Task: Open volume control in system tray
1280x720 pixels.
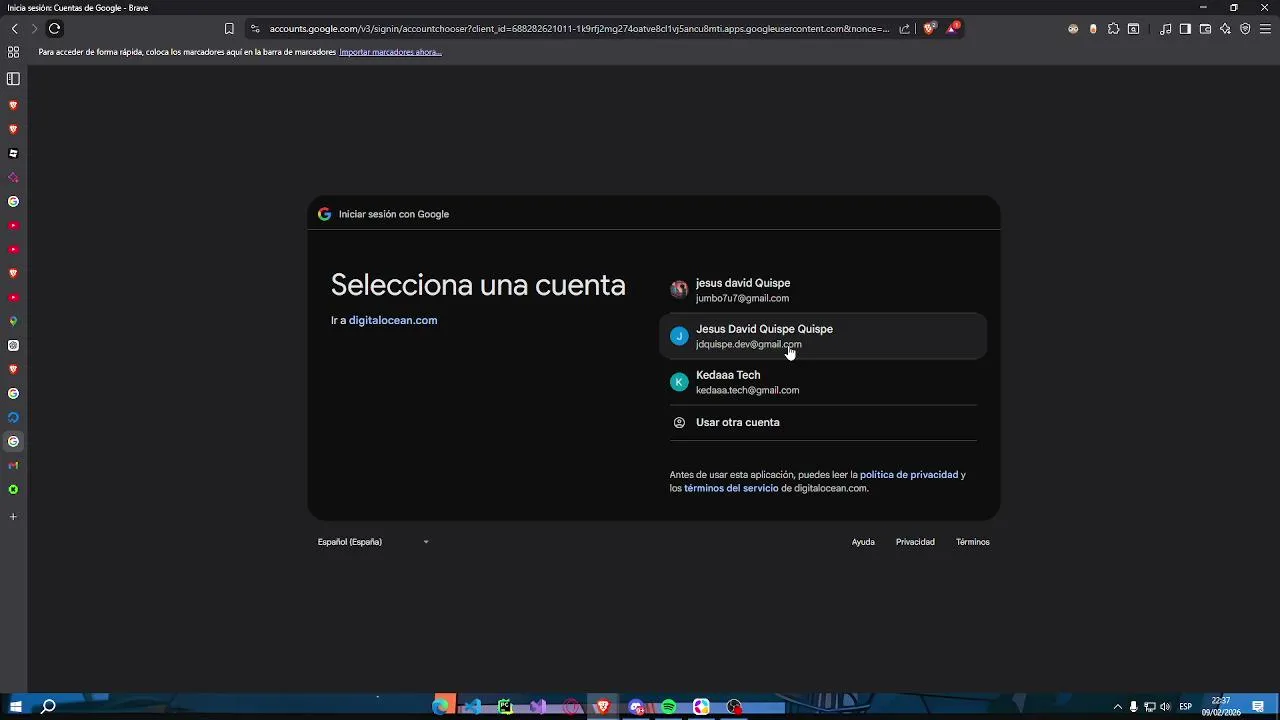Action: pyautogui.click(x=1165, y=707)
